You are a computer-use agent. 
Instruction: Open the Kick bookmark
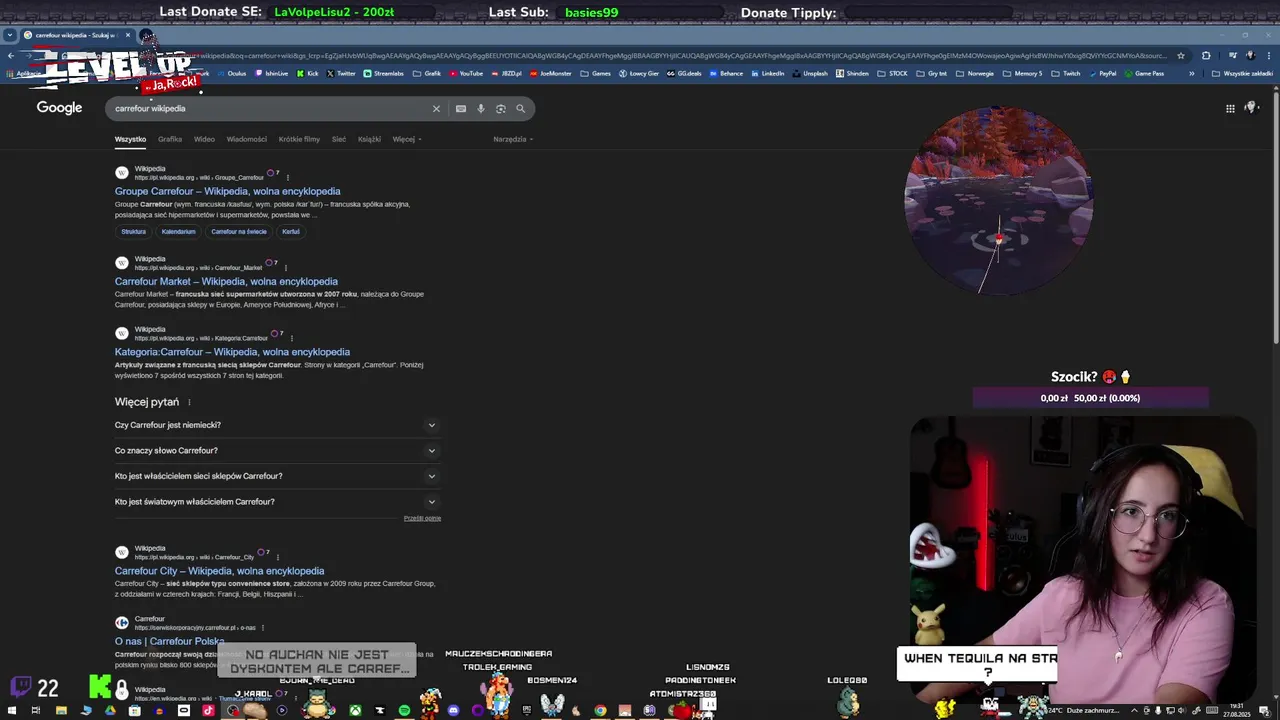(x=308, y=73)
